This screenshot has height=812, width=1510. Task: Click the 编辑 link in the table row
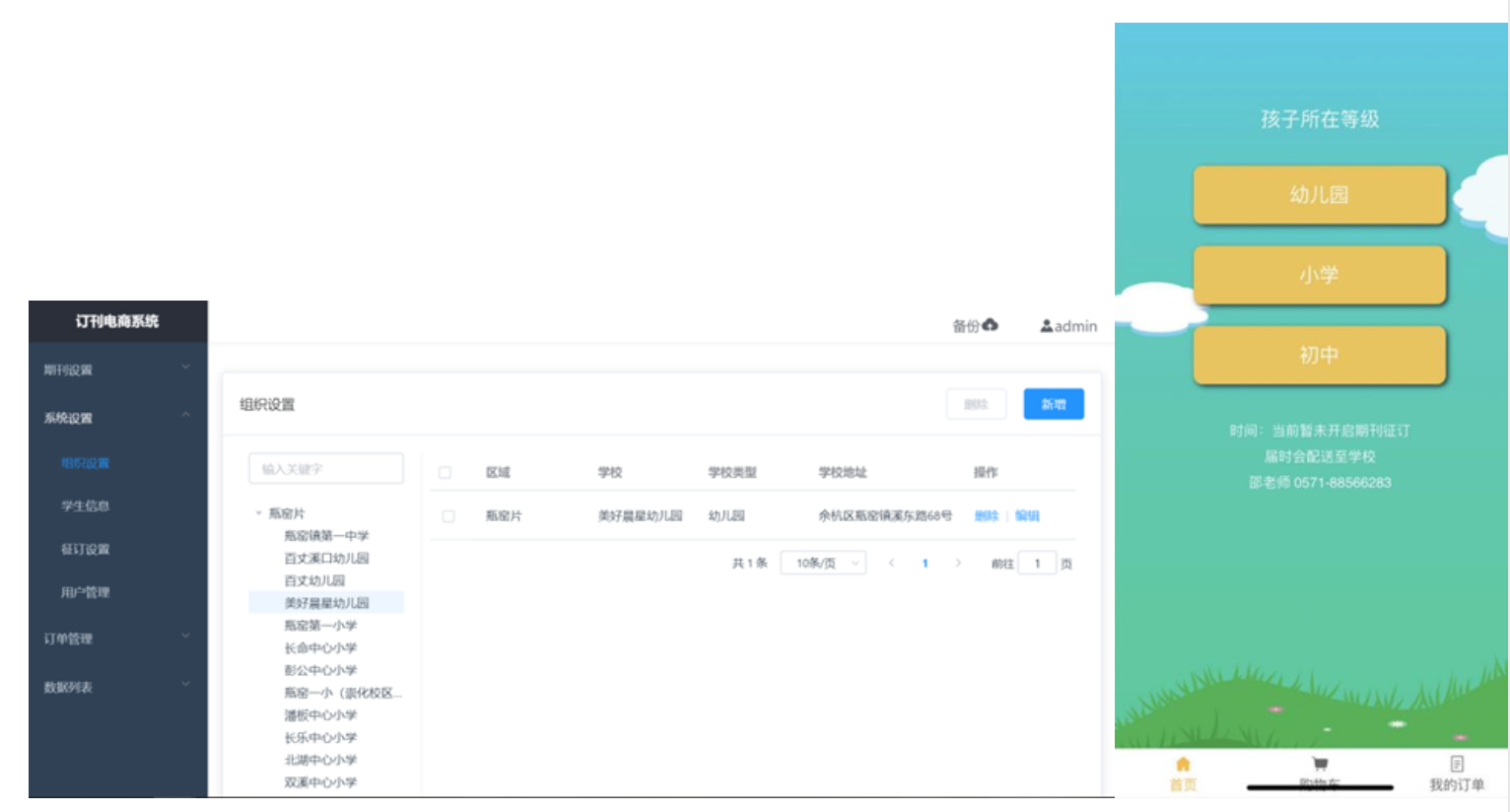tap(1027, 516)
